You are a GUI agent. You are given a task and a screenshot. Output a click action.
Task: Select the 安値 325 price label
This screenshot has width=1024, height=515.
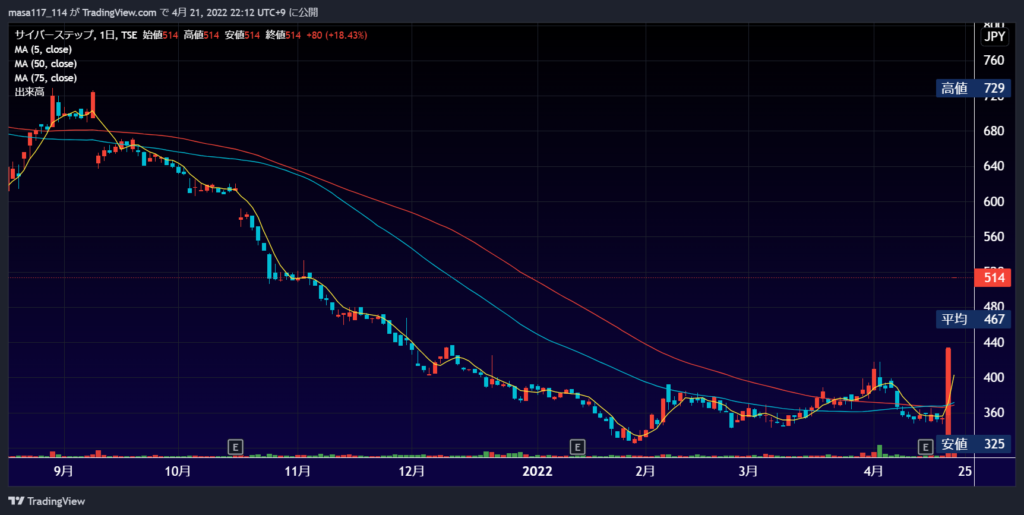click(972, 445)
